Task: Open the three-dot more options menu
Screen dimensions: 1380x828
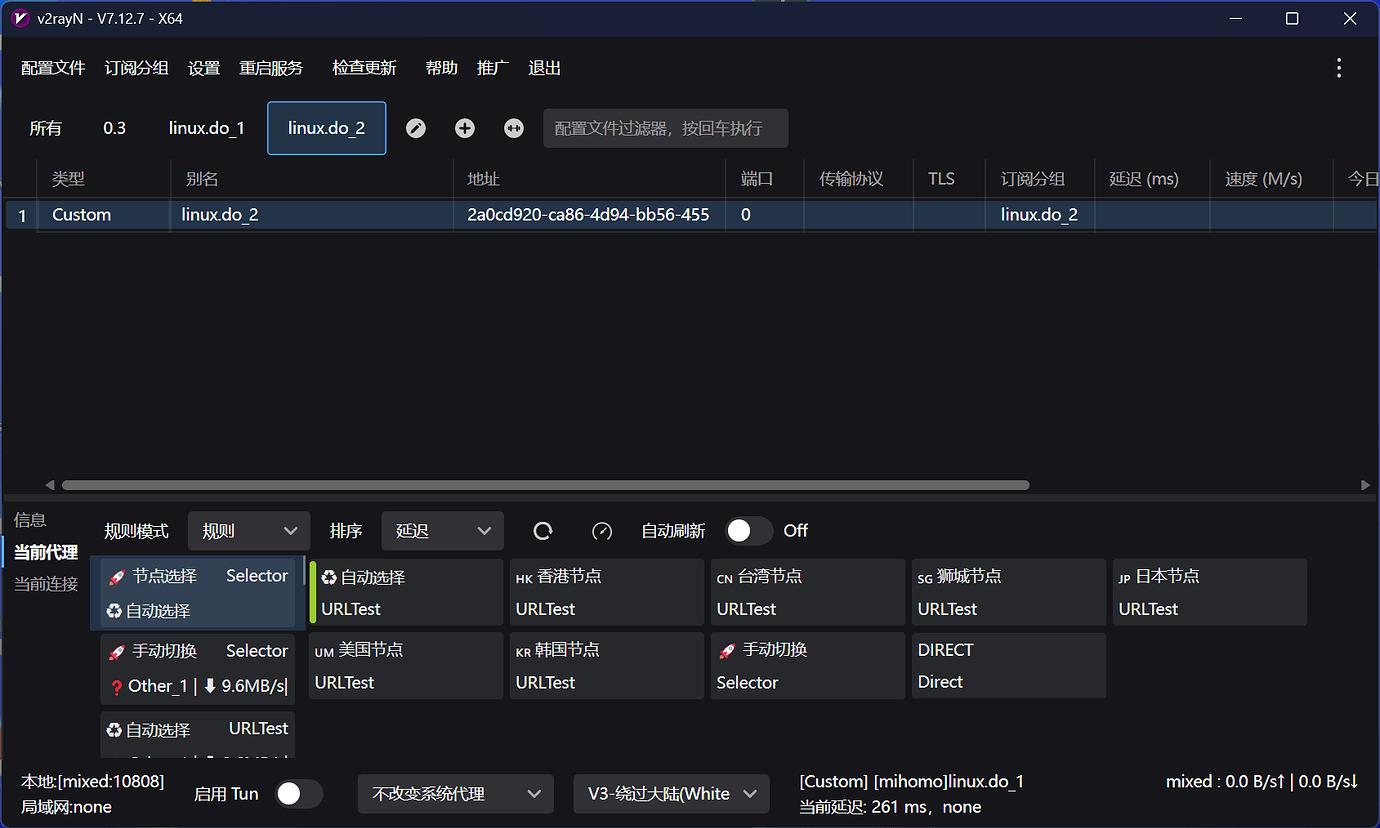Action: [x=1339, y=68]
